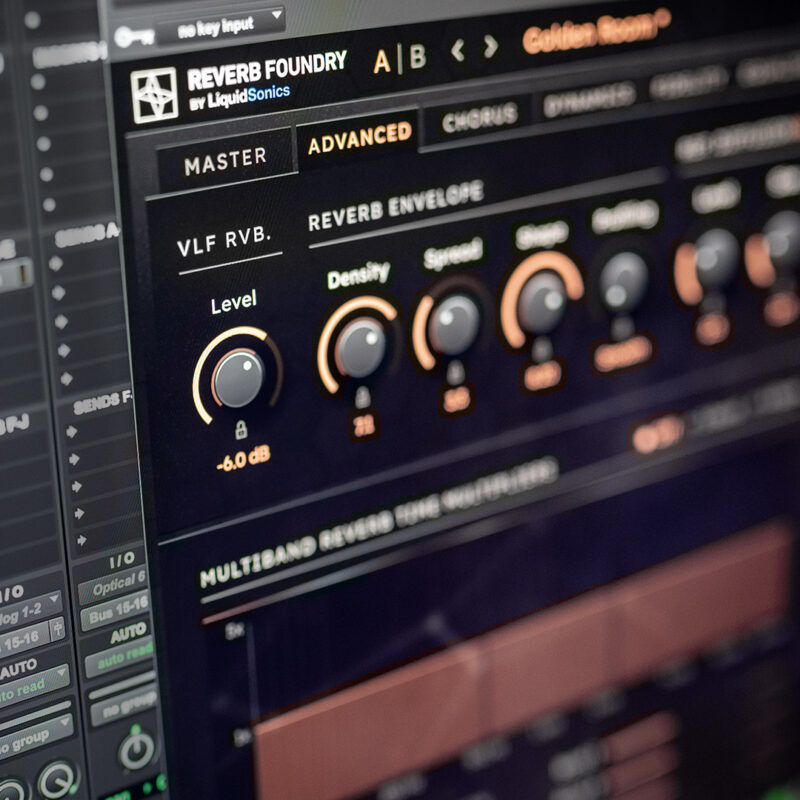Open the Bus 15-16 output selector in right strip

[x=116, y=610]
